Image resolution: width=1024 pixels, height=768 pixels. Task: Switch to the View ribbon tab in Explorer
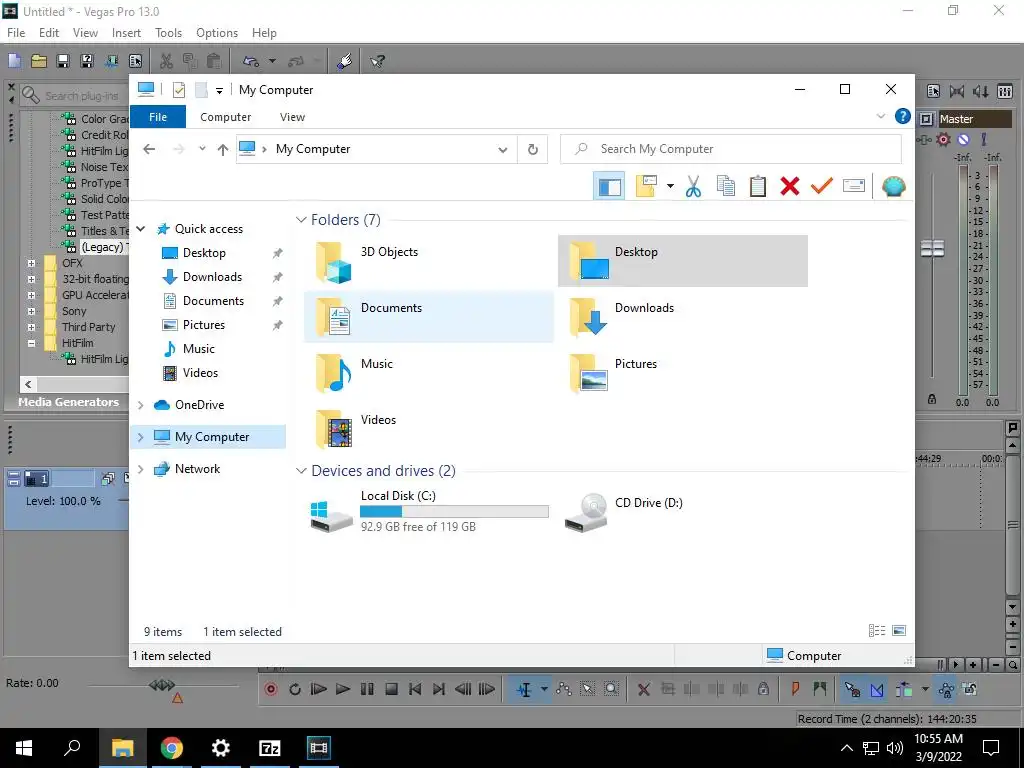click(293, 117)
